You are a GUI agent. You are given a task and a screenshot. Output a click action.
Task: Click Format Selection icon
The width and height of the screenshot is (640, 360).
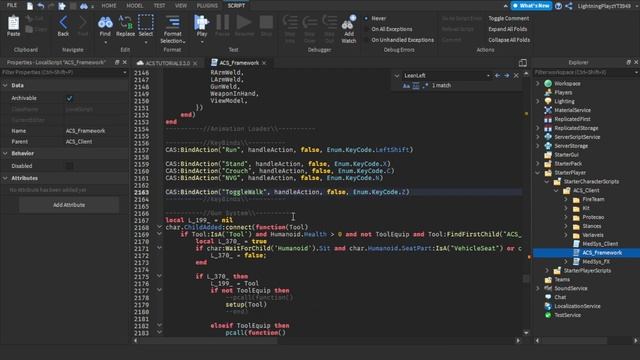click(173, 22)
